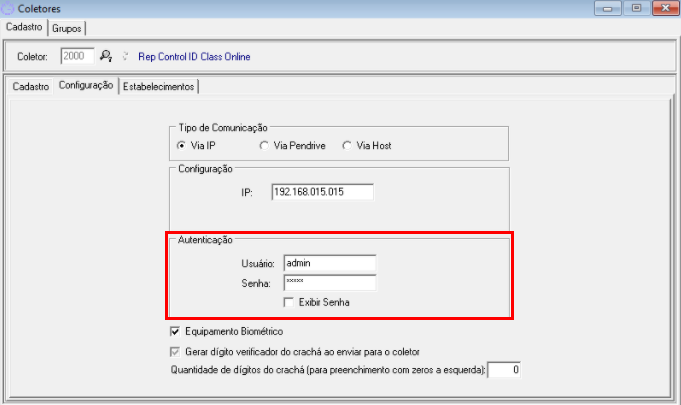Click the crachá digit quantity field
The image size is (681, 405).
[504, 371]
